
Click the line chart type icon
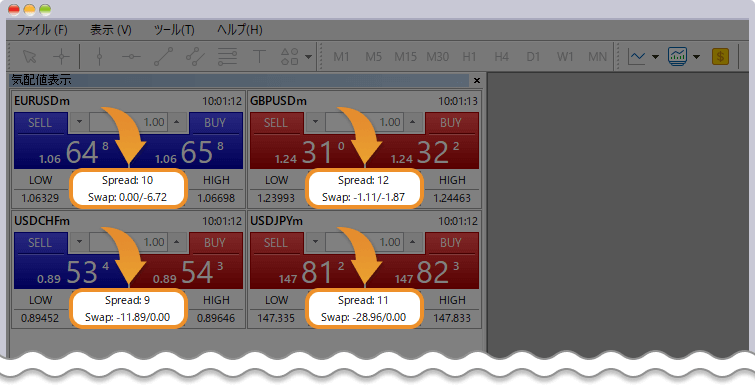(x=637, y=57)
